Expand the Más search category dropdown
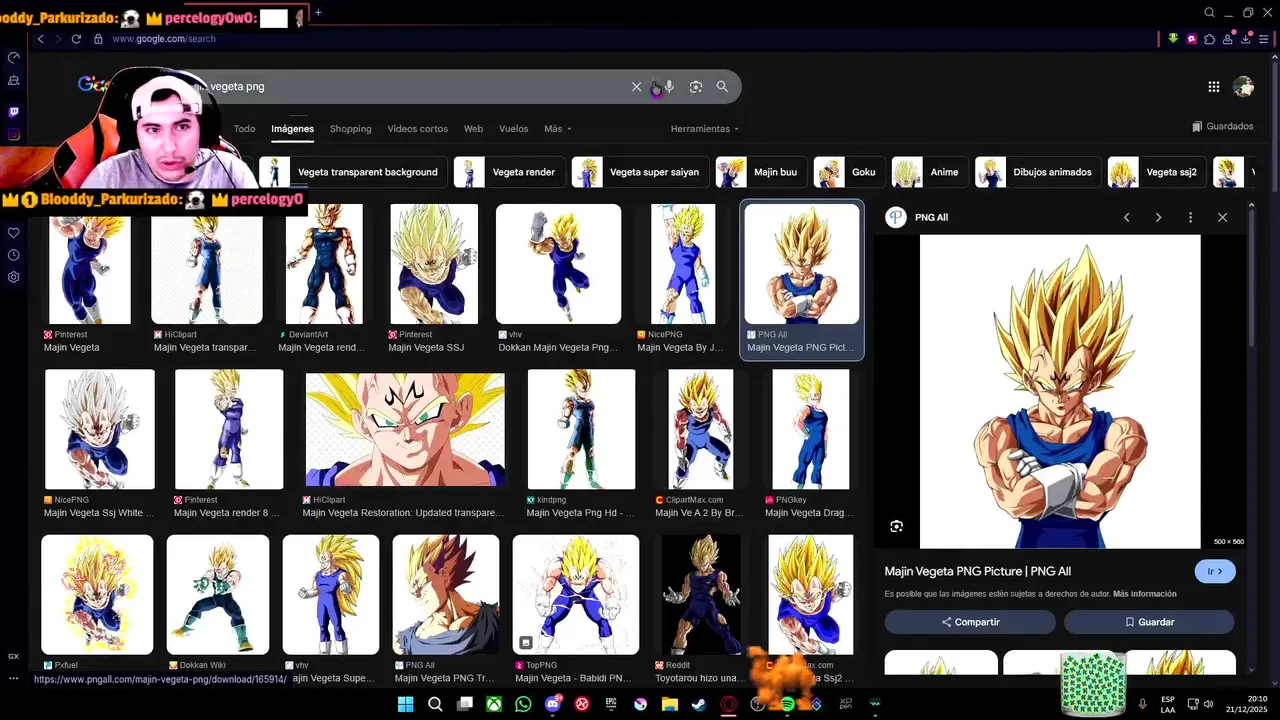 pyautogui.click(x=557, y=129)
